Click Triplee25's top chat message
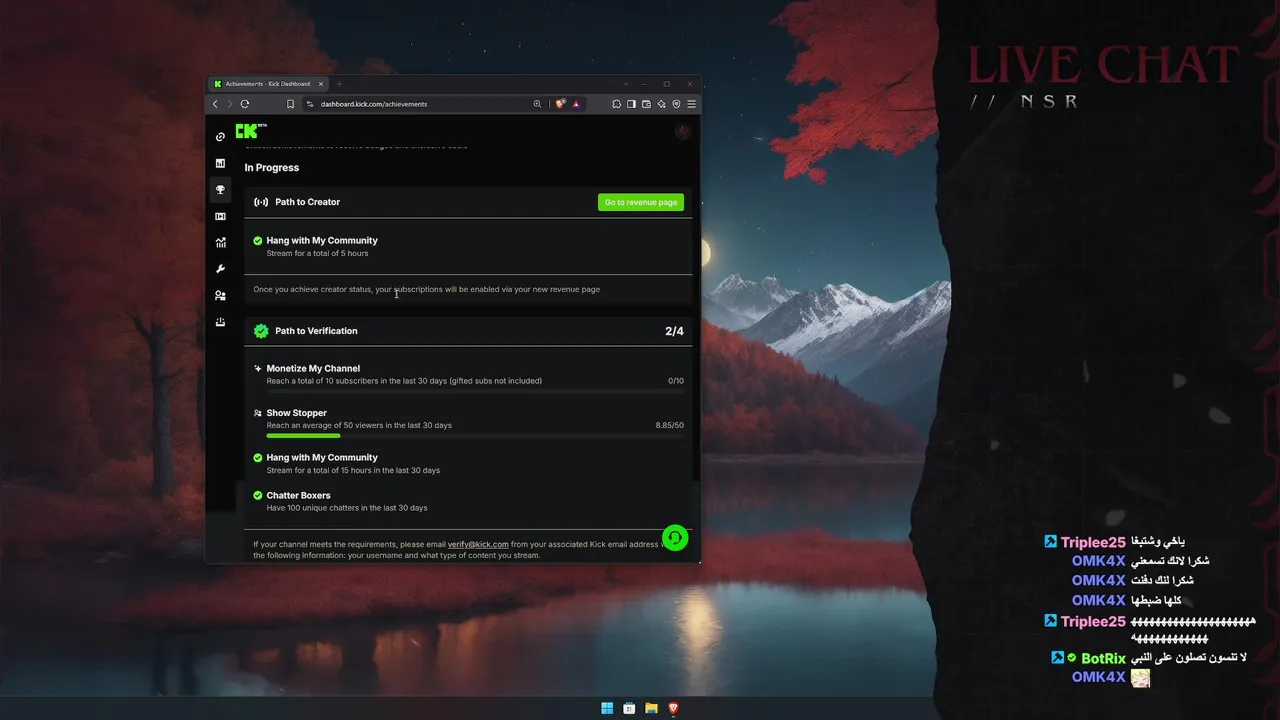The width and height of the screenshot is (1280, 720). click(1158, 541)
